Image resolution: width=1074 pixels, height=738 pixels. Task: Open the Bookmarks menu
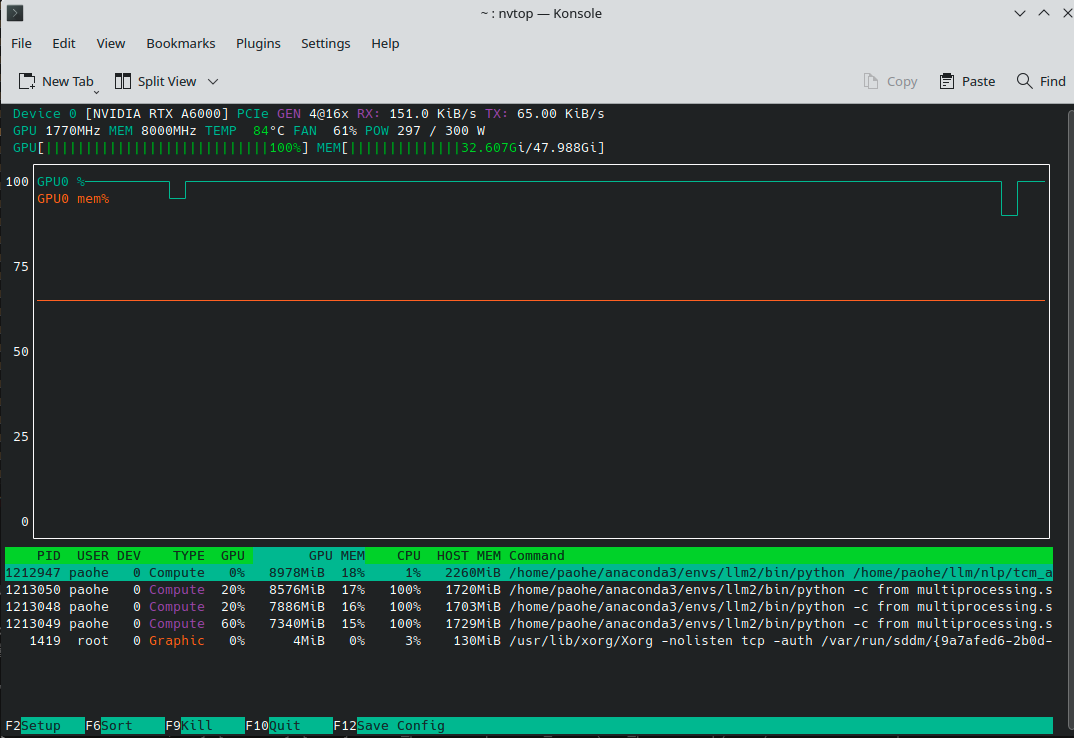tap(181, 43)
